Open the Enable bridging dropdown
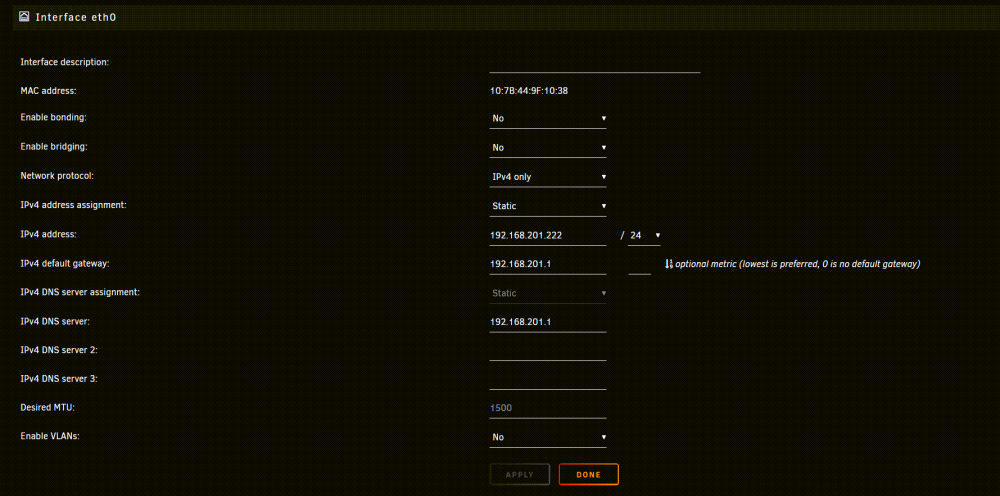1000x496 pixels. coord(548,148)
